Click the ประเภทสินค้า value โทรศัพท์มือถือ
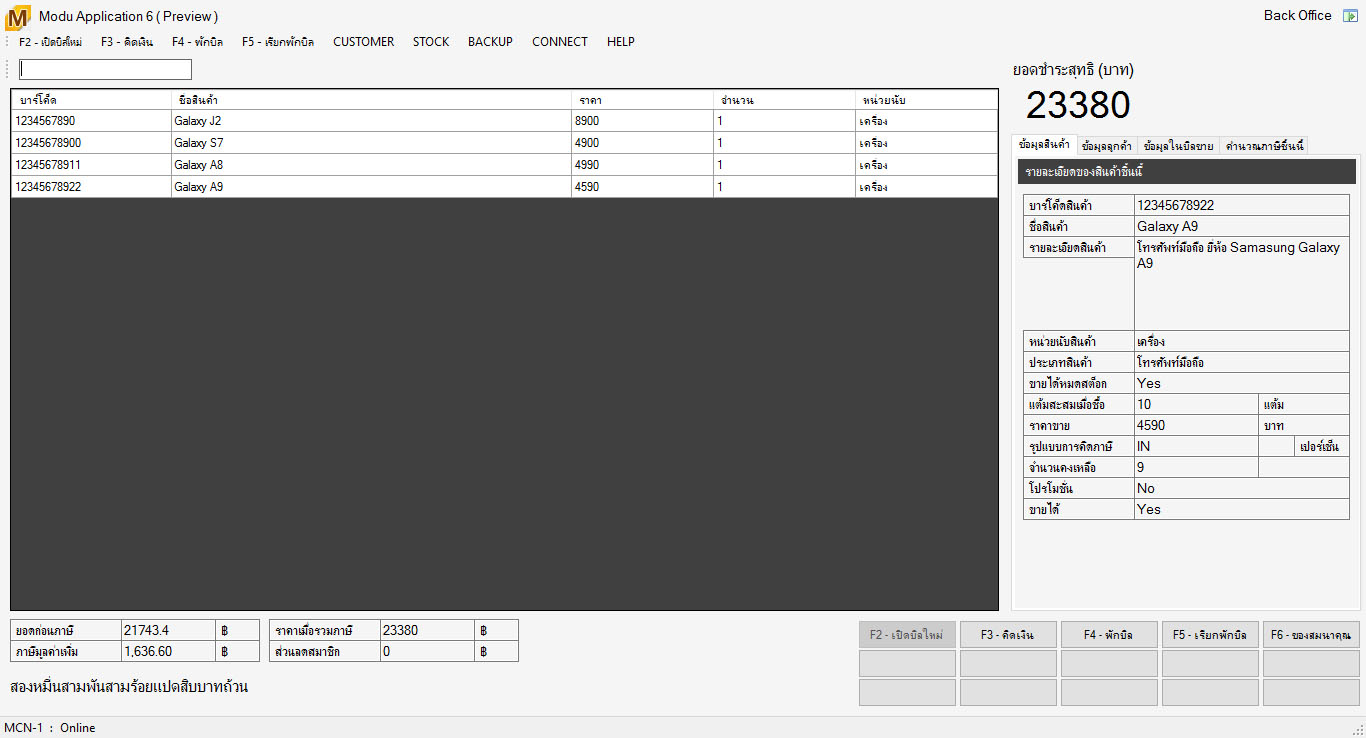1366x738 pixels. (1241, 363)
